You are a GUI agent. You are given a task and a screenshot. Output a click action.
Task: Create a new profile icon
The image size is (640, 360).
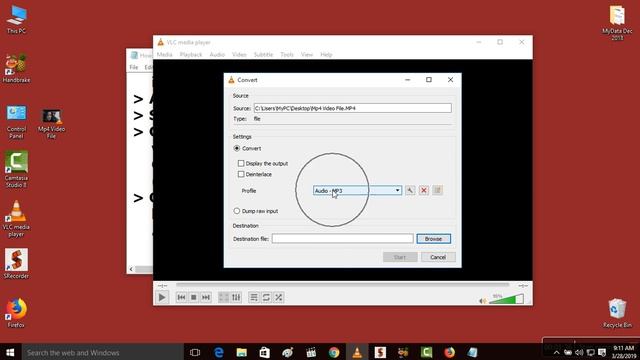click(438, 190)
